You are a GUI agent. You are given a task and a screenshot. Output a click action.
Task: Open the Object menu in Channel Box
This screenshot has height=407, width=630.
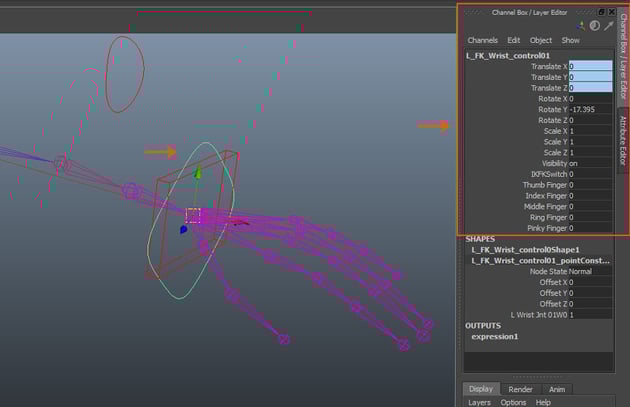541,40
